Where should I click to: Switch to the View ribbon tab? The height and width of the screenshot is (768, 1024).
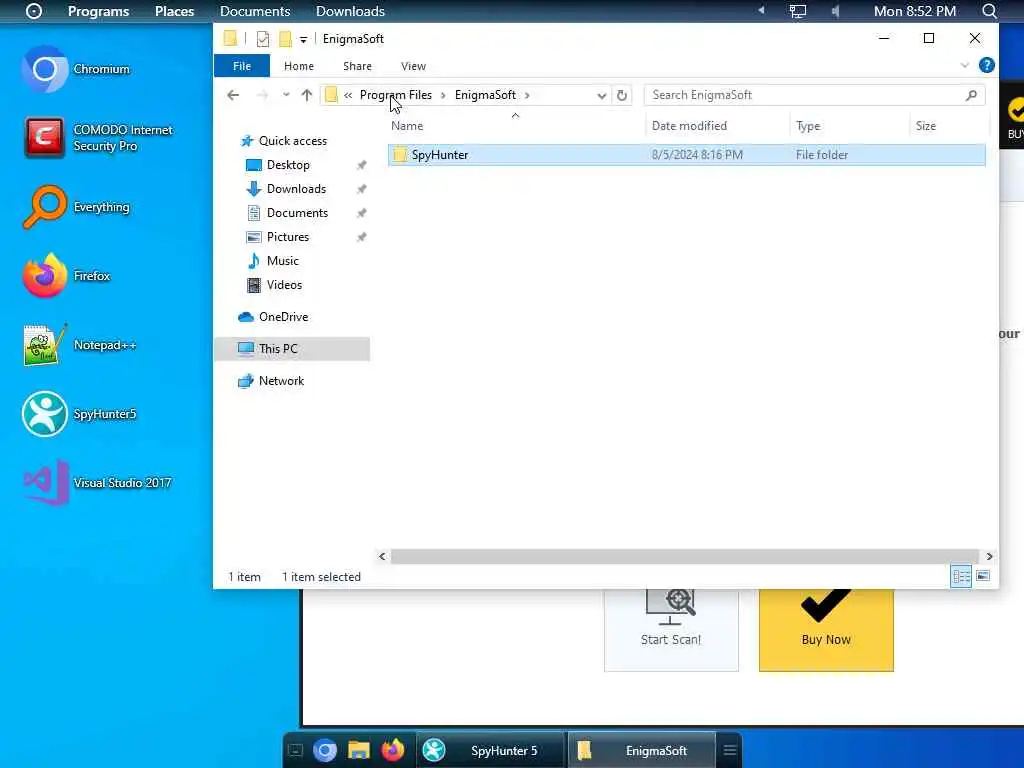click(x=413, y=66)
